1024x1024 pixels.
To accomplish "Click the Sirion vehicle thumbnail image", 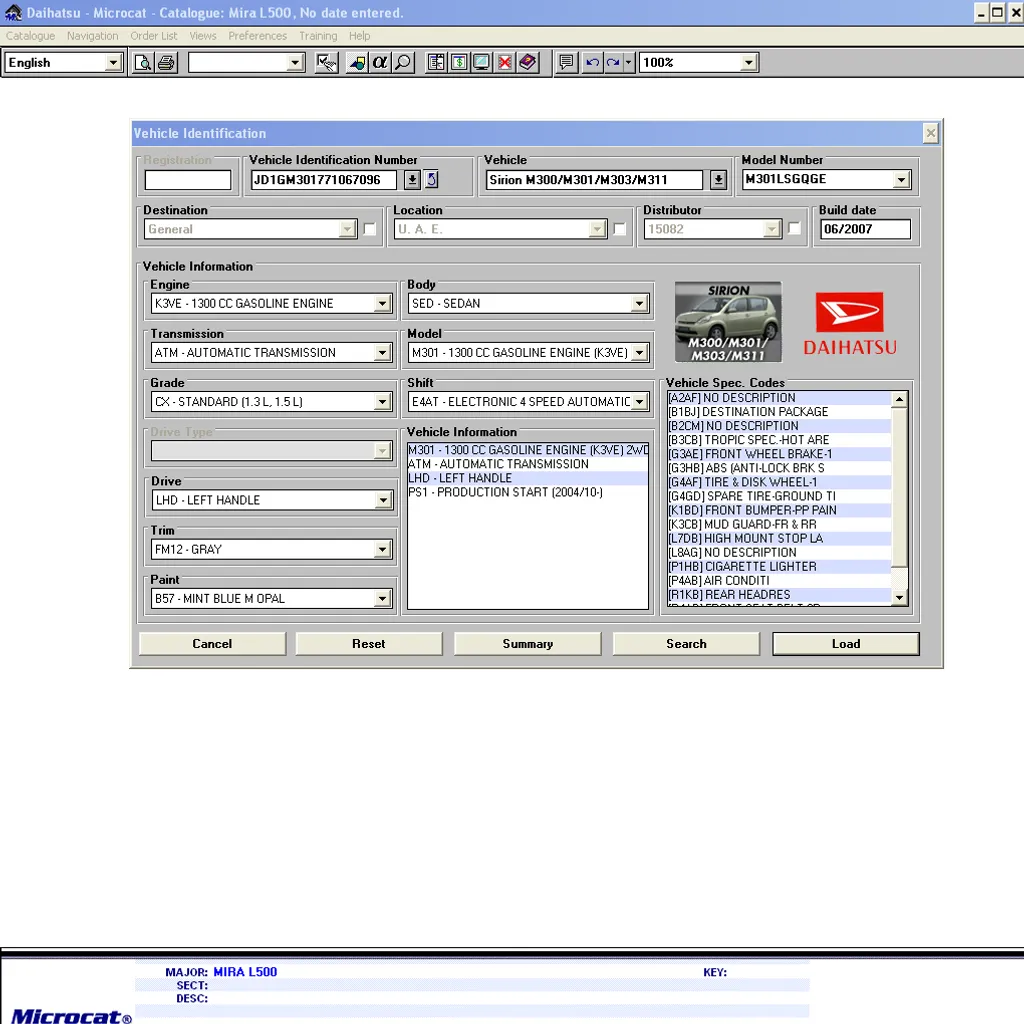I will point(728,322).
